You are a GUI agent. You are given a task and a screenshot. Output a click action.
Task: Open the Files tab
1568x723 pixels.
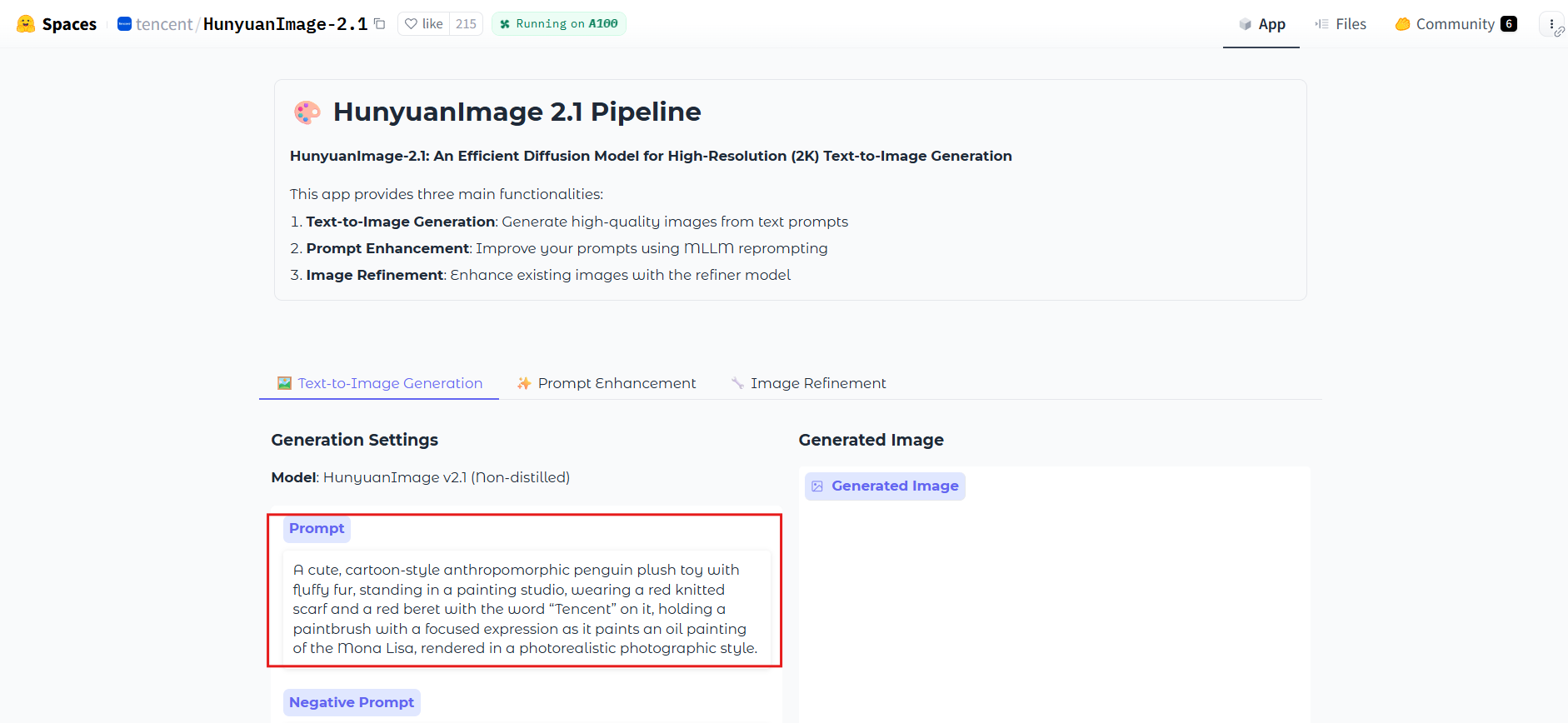click(1341, 24)
